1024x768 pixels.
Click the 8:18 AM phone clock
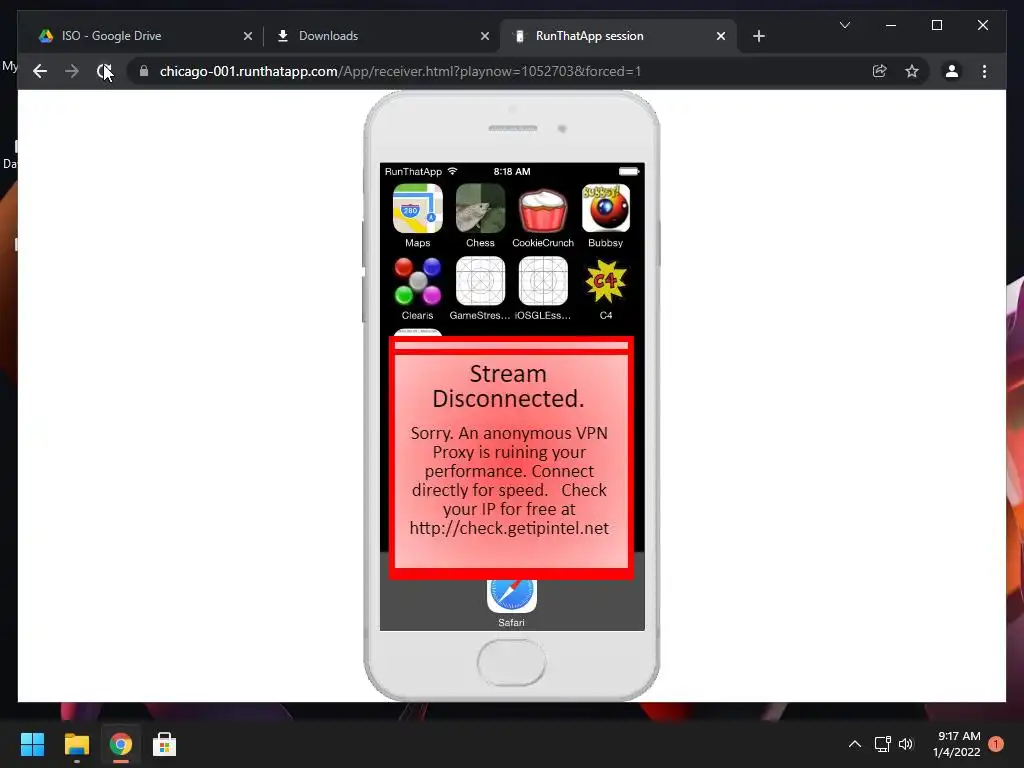[x=512, y=172]
